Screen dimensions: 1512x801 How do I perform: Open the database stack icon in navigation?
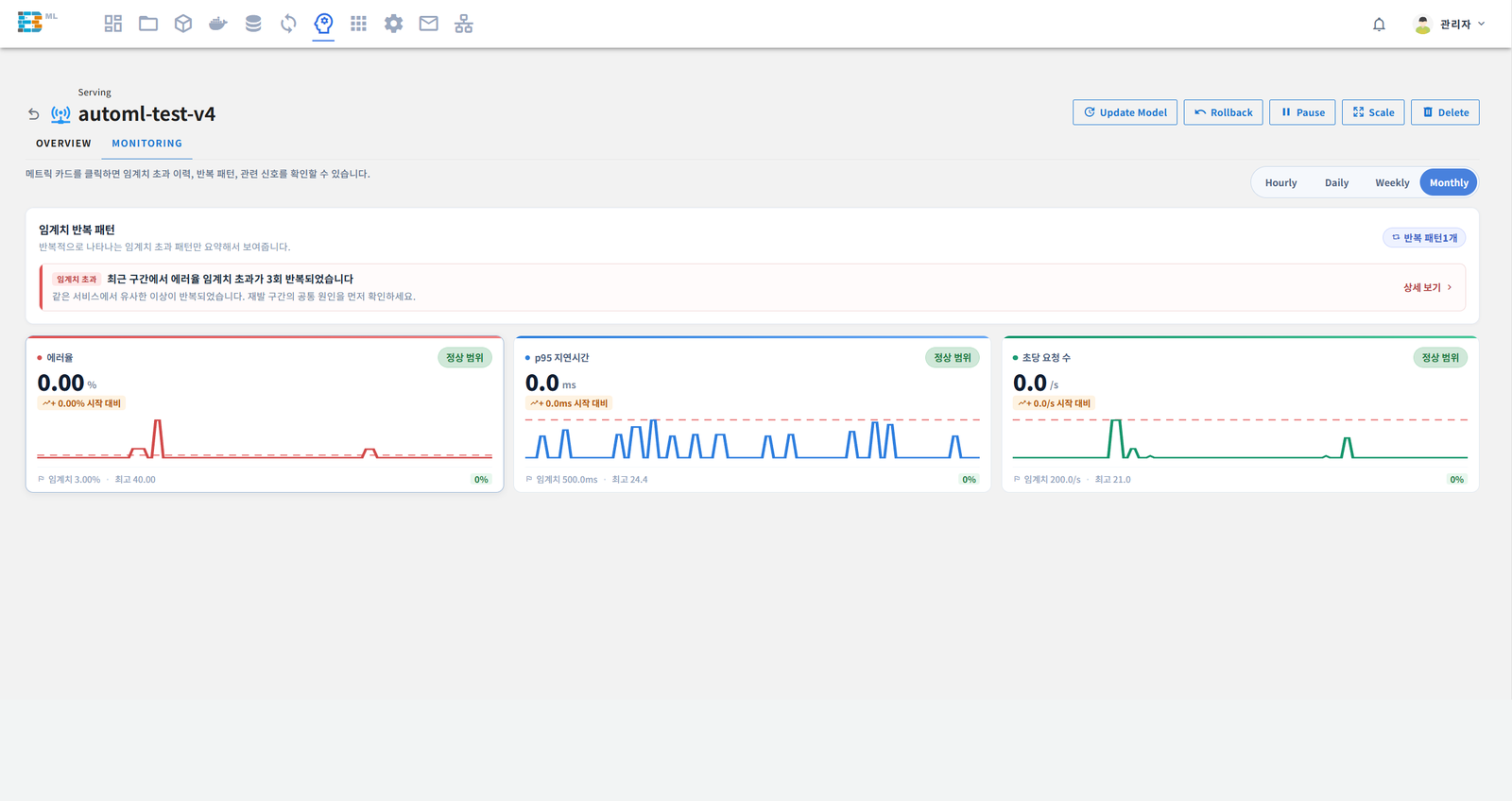253,24
